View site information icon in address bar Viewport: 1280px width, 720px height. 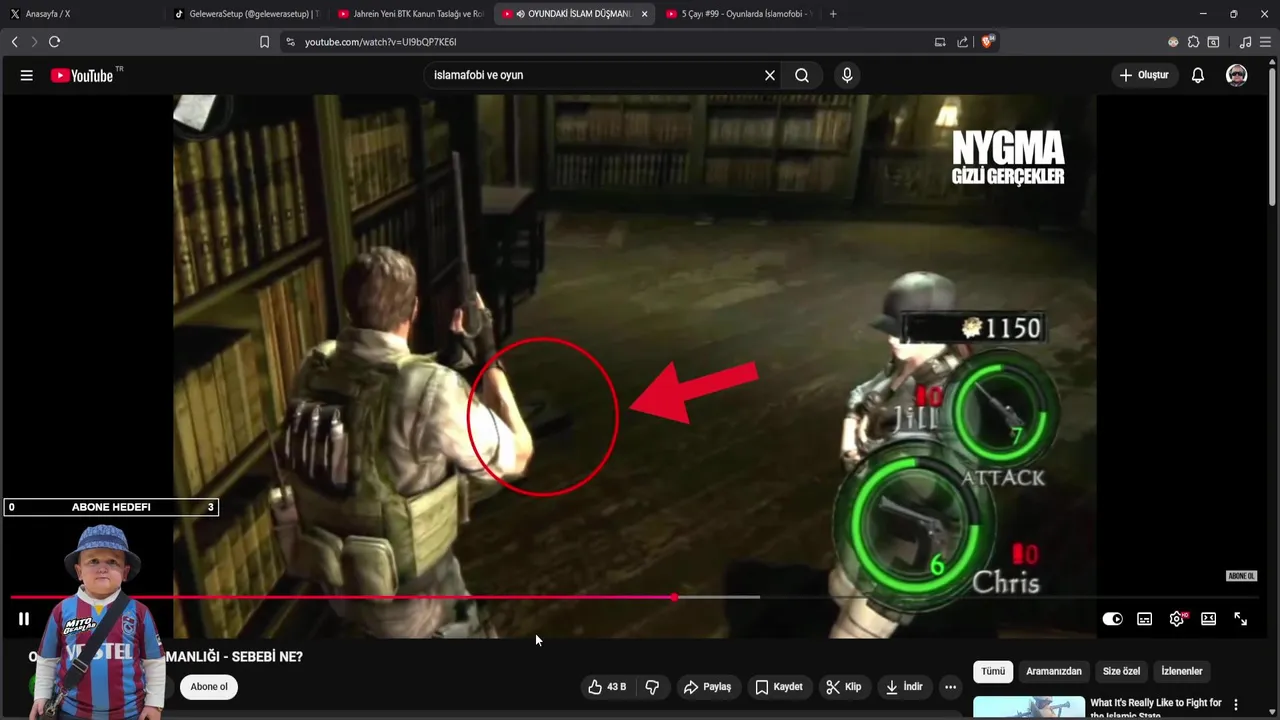click(290, 42)
